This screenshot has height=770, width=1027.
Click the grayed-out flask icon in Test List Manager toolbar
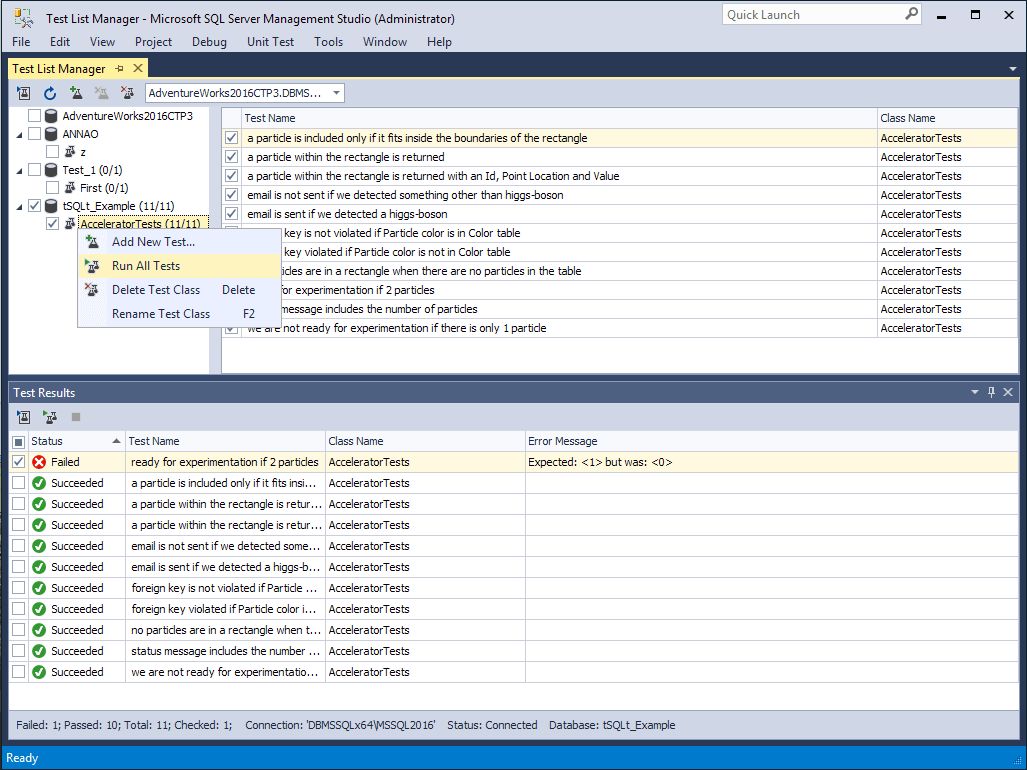coord(102,93)
